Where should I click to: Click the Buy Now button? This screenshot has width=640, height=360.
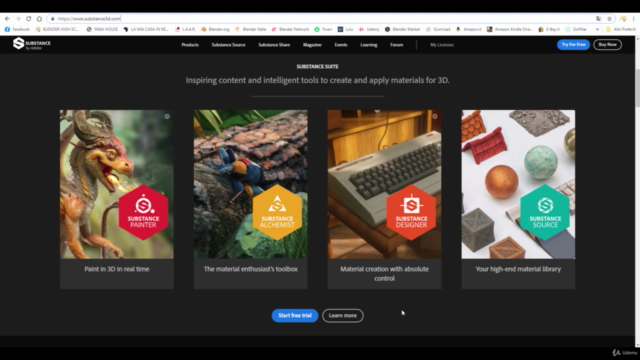pyautogui.click(x=607, y=44)
